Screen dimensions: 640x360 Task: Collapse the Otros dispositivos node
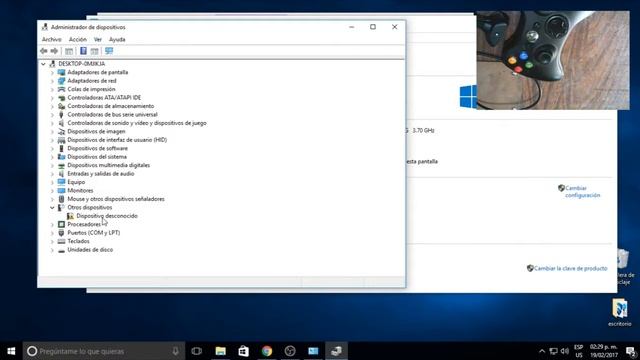coord(52,208)
